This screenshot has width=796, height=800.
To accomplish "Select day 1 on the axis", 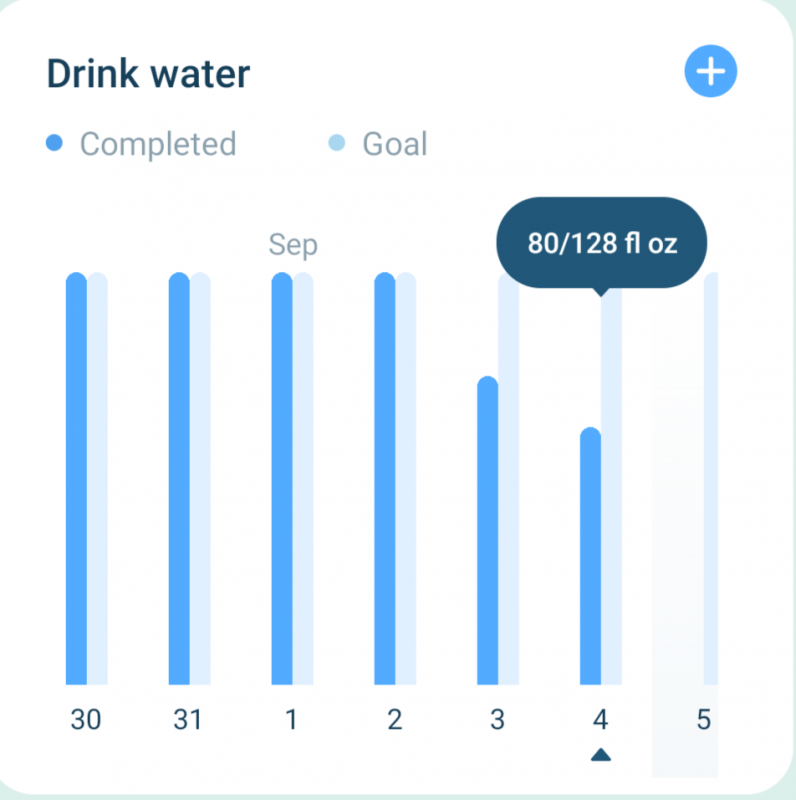I will point(291,720).
